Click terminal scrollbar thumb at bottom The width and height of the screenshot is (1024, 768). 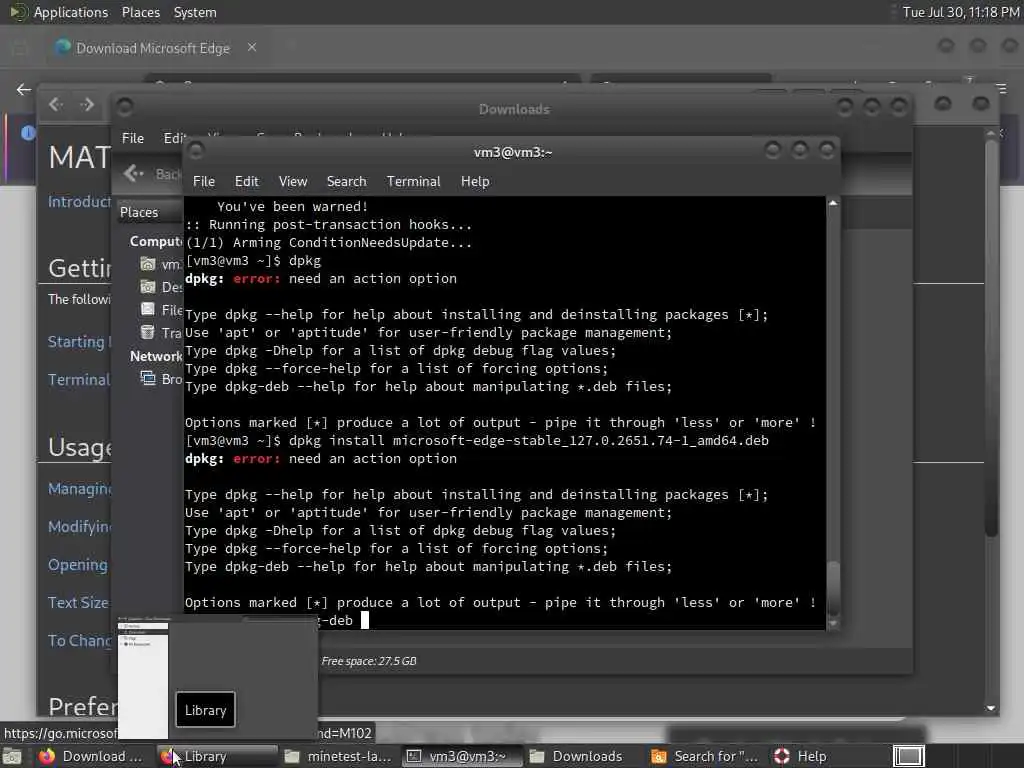833,588
